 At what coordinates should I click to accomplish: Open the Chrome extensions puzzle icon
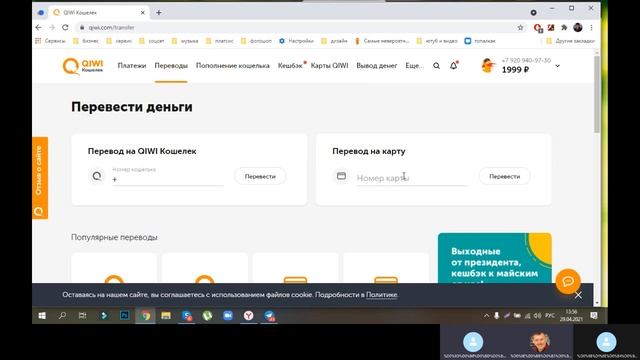click(x=564, y=27)
